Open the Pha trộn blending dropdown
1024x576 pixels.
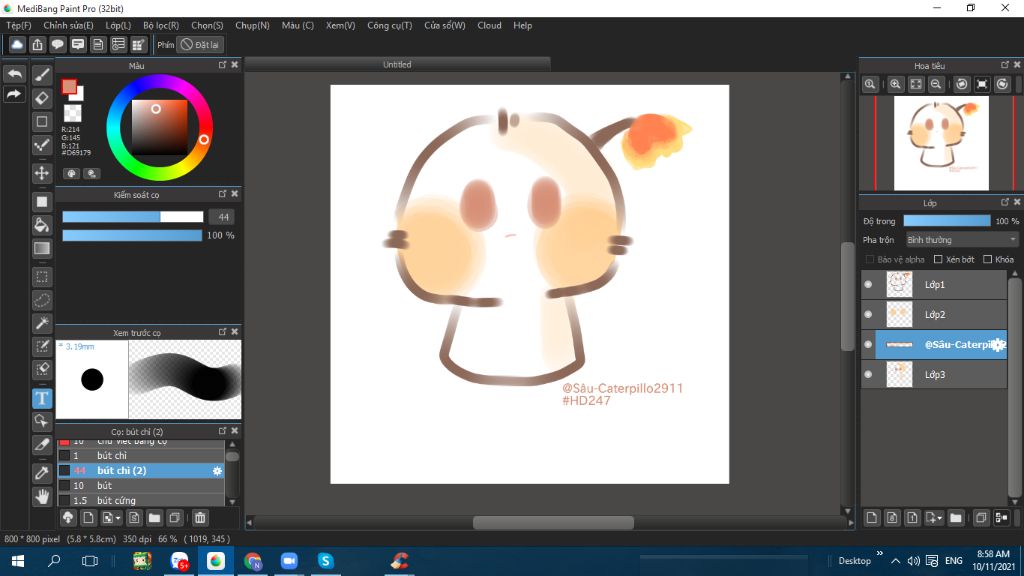coord(961,240)
